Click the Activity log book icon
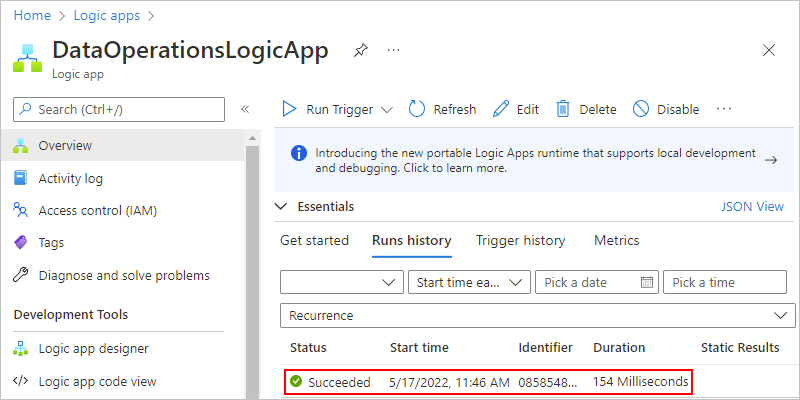800x400 pixels. (x=20, y=179)
